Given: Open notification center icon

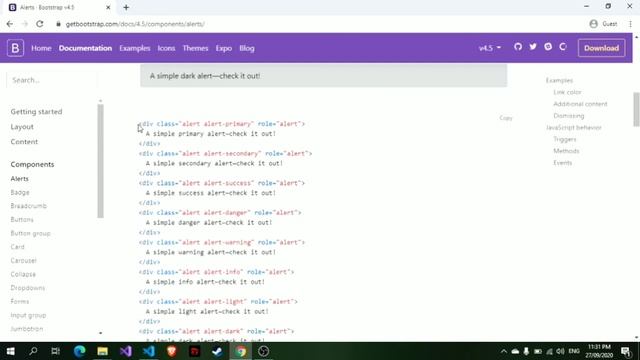Looking at the screenshot, I should coord(626,351).
